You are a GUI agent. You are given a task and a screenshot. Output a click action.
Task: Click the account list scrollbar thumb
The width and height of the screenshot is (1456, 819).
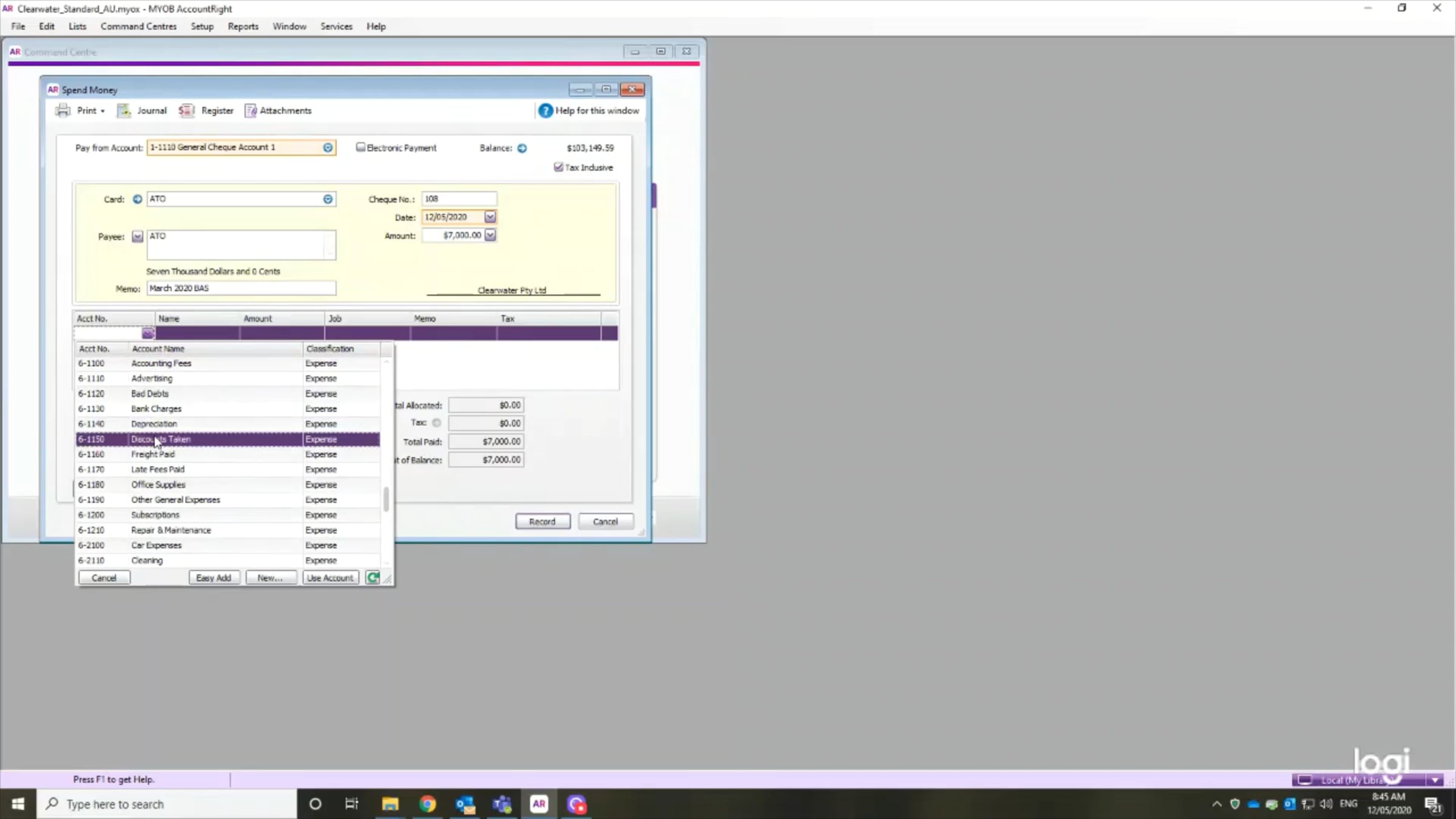coord(386,499)
